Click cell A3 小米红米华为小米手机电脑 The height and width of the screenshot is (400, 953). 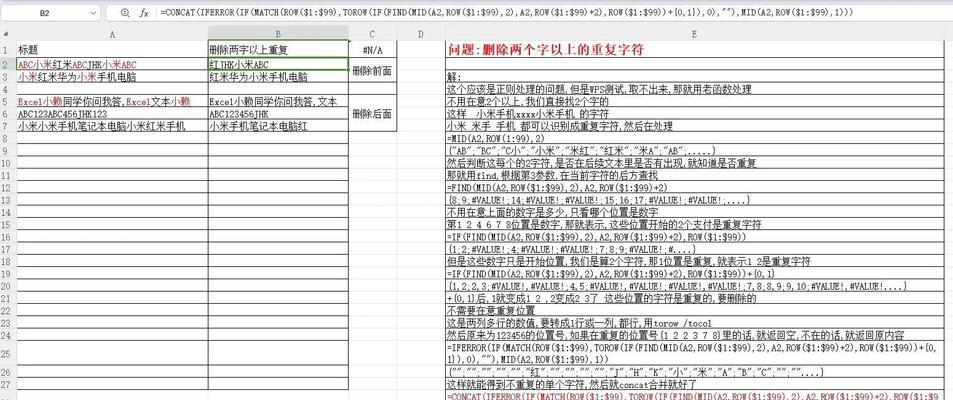pyautogui.click(x=112, y=77)
